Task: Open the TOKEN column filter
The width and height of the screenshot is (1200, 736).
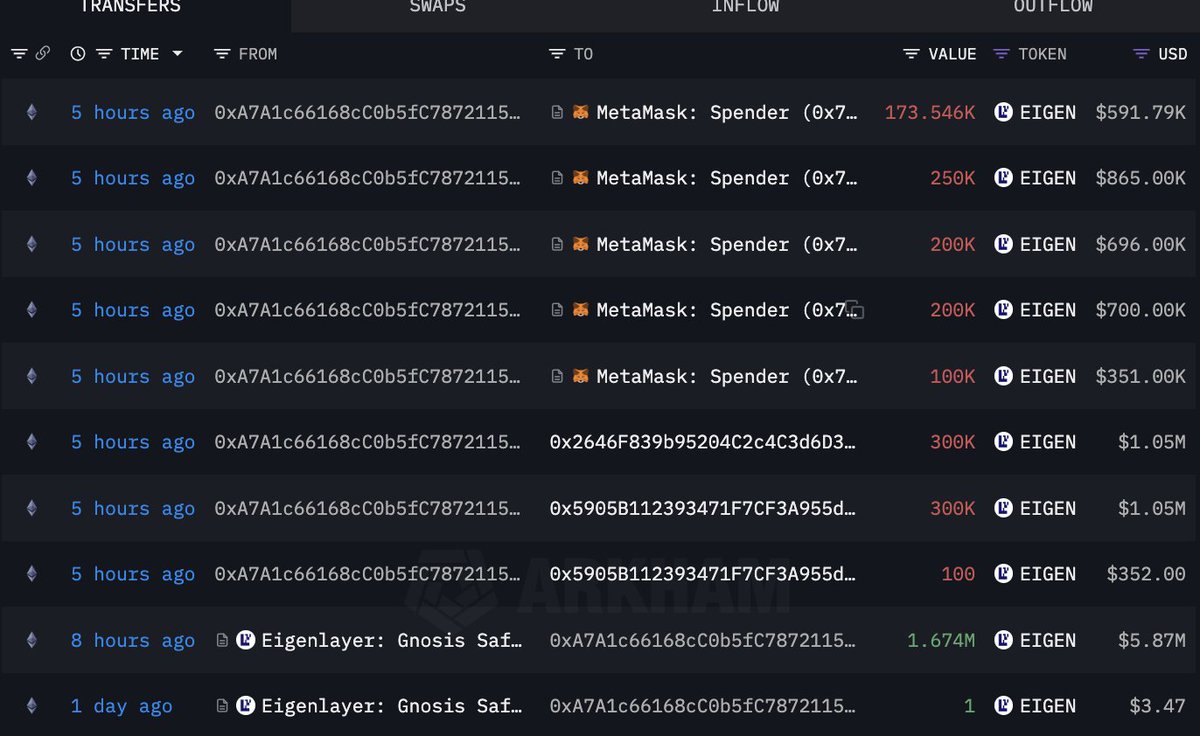Action: coord(1001,54)
